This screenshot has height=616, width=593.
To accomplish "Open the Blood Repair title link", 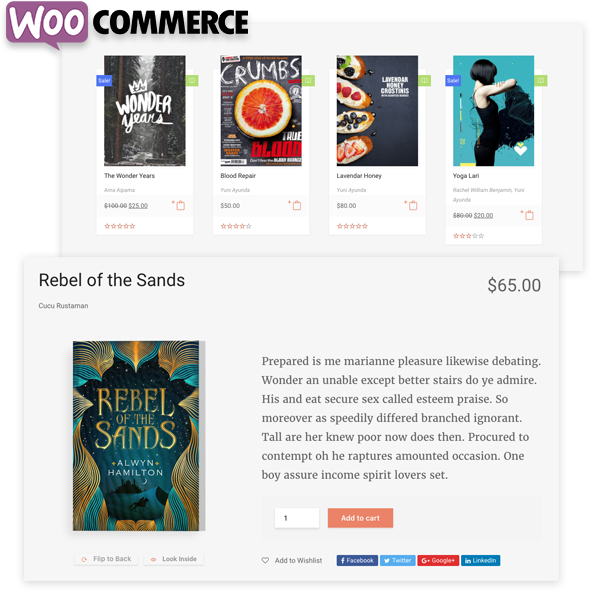I will coord(238,176).
